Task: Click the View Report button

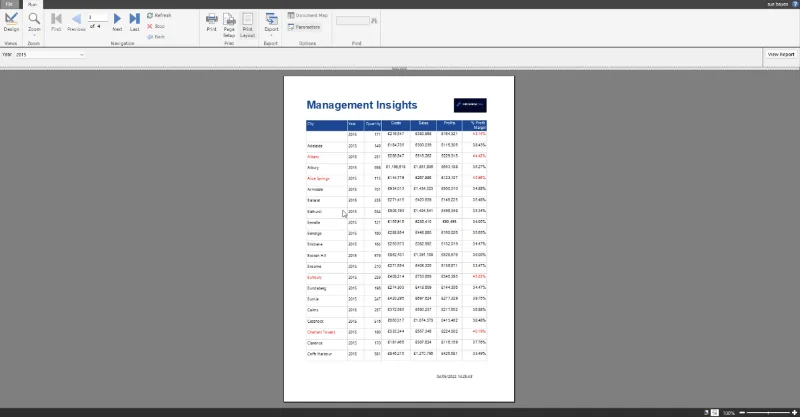Action: pyautogui.click(x=781, y=55)
